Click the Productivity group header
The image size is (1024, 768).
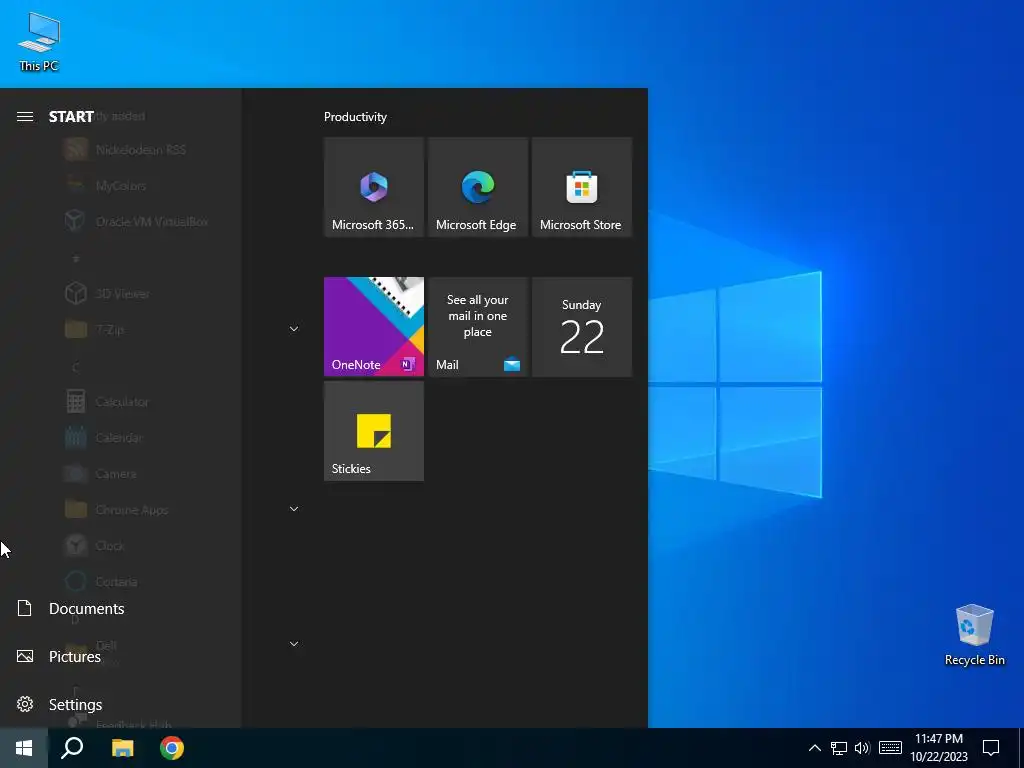355,117
